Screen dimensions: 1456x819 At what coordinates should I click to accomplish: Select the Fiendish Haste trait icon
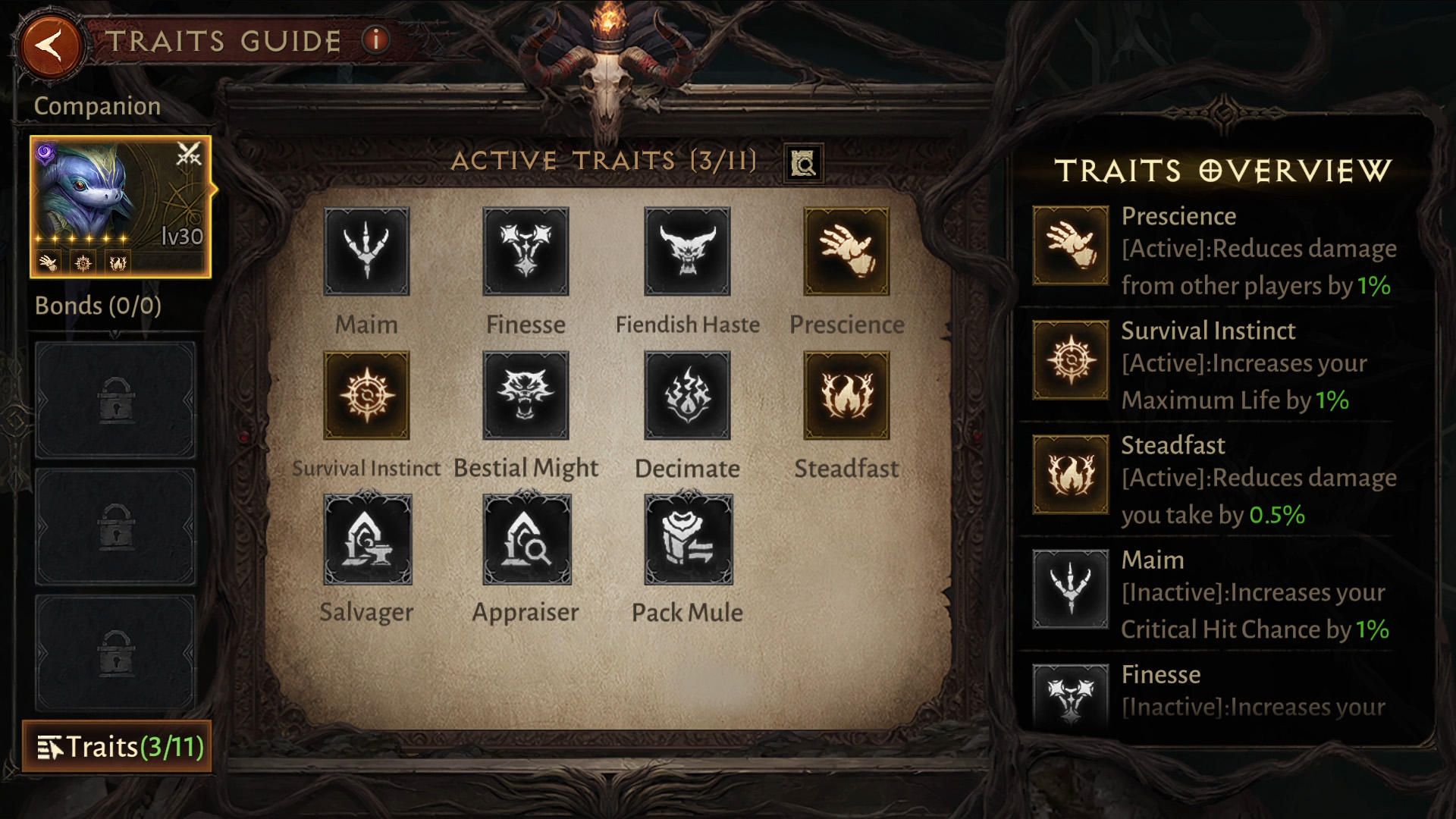[x=687, y=251]
